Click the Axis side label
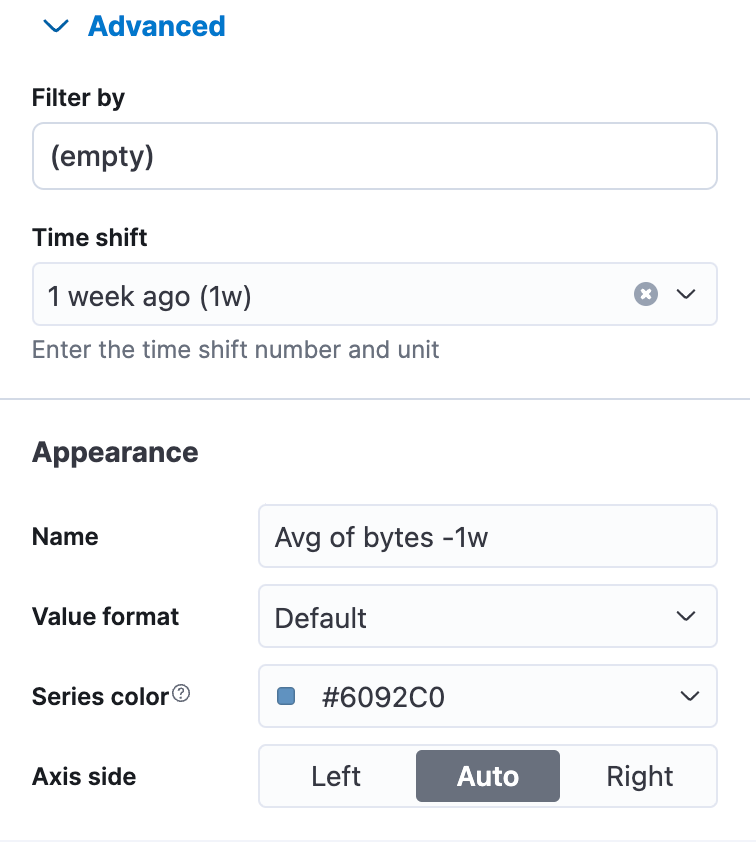The width and height of the screenshot is (756, 842). click(84, 776)
